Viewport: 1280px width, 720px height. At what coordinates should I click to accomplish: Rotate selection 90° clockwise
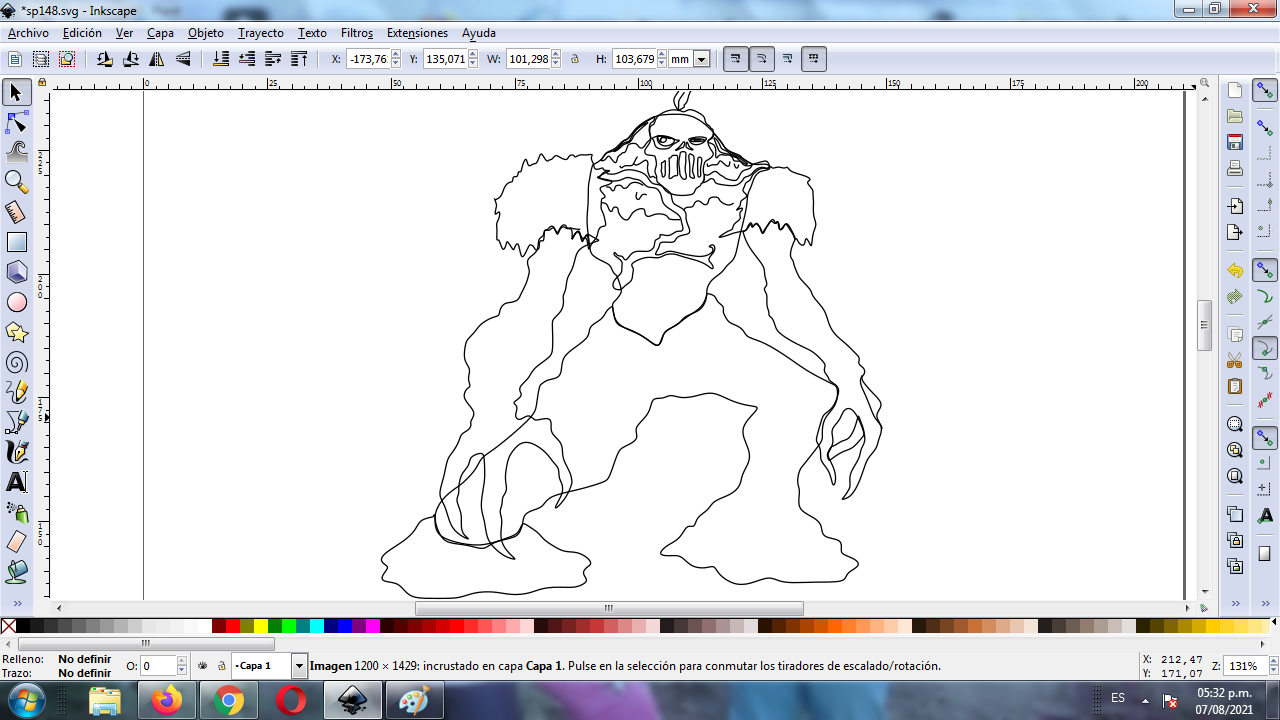click(131, 59)
